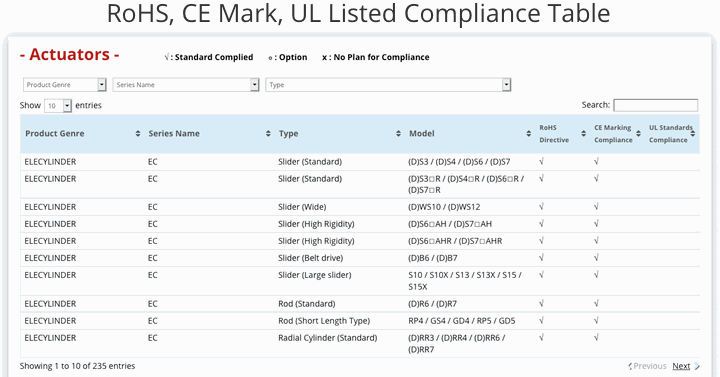Click in the Search input field
Image resolution: width=720 pixels, height=377 pixels.
click(x=655, y=105)
